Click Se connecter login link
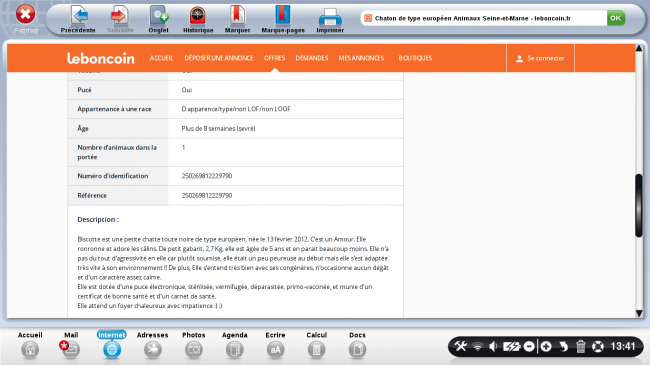Image resolution: width=650 pixels, height=365 pixels. pyautogui.click(x=540, y=58)
